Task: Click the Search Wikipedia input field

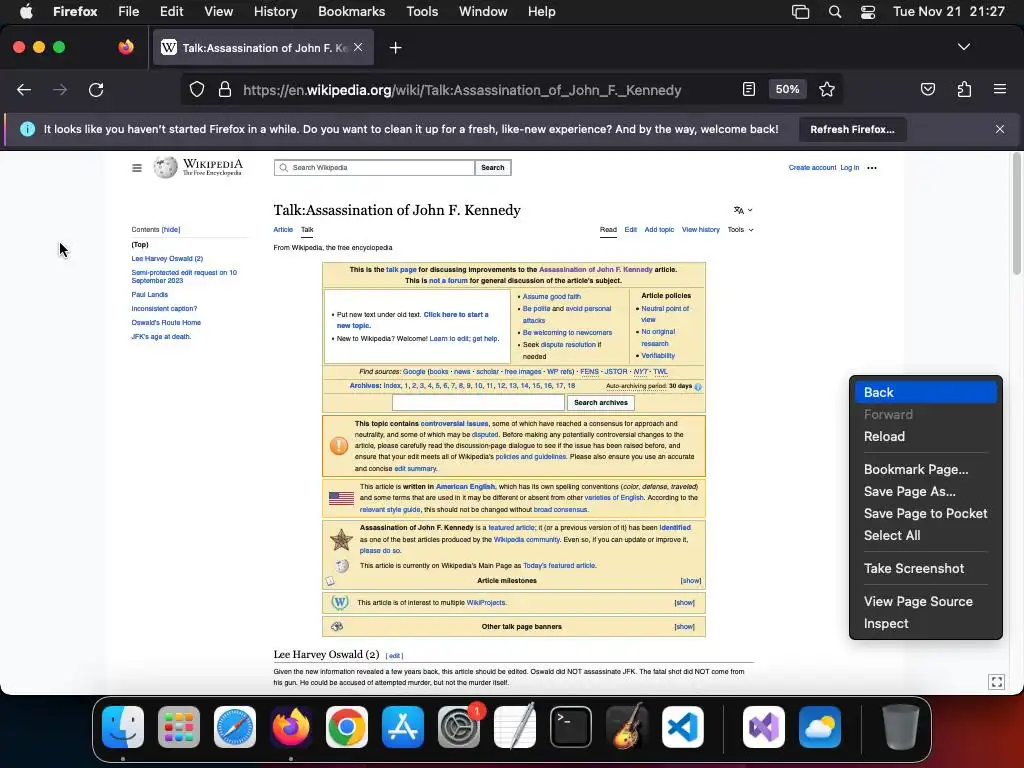Action: pos(374,168)
